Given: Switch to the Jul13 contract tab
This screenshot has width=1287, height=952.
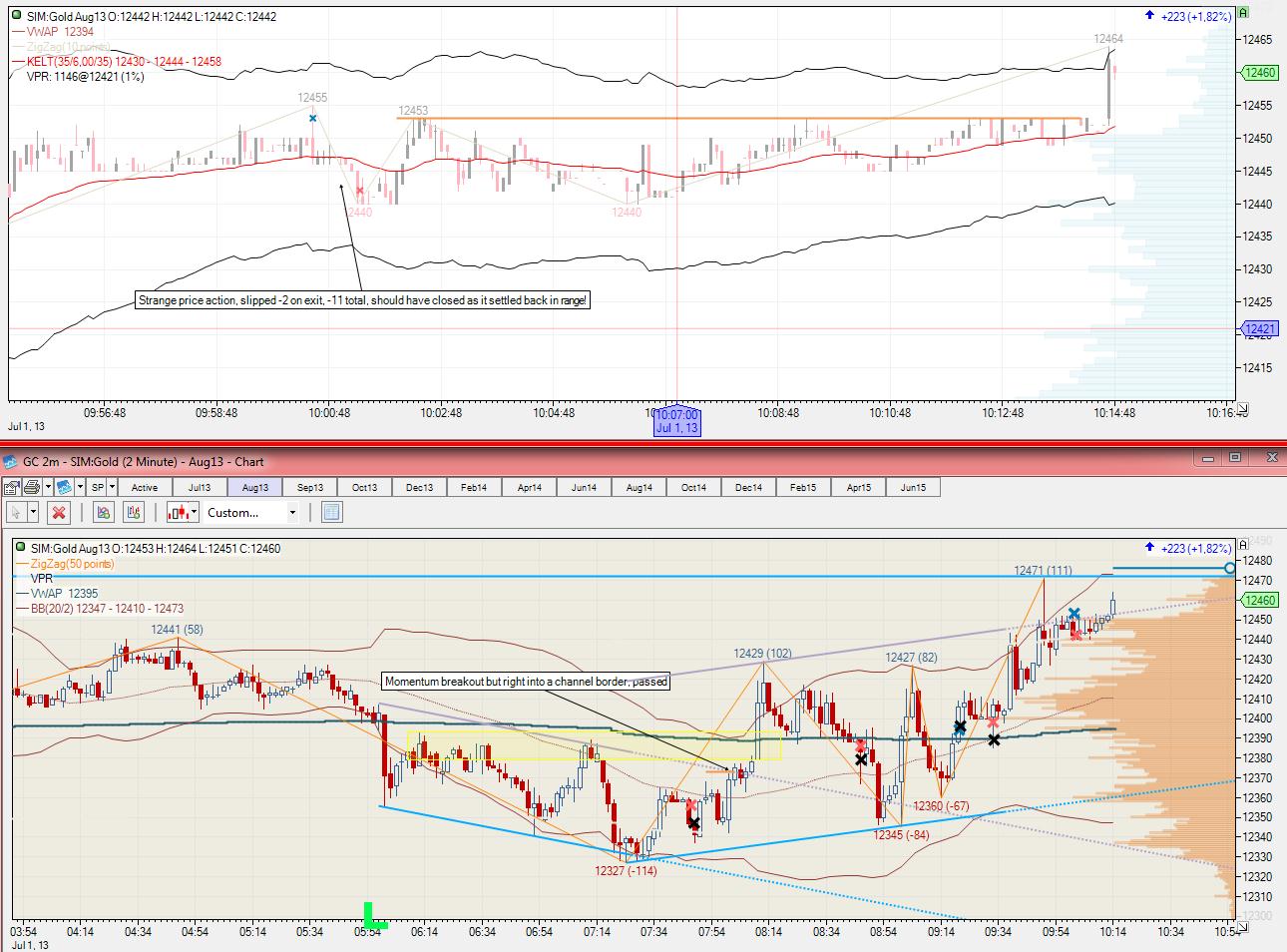Looking at the screenshot, I should 200,487.
